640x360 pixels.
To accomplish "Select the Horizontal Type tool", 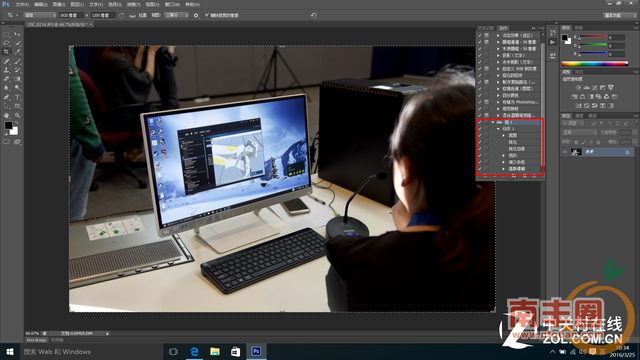I will pos(18,97).
